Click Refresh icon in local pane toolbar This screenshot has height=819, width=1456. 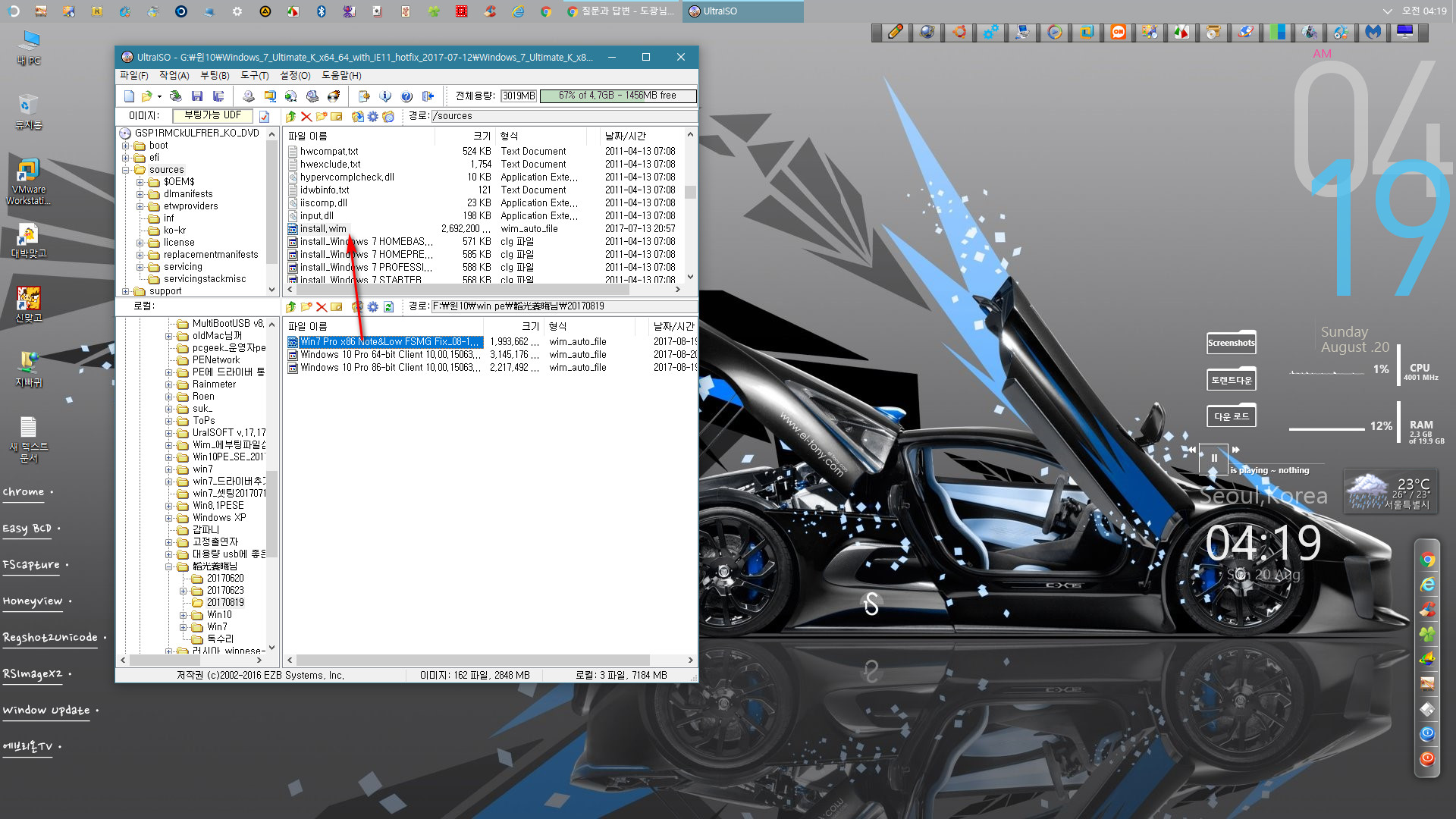(x=388, y=306)
